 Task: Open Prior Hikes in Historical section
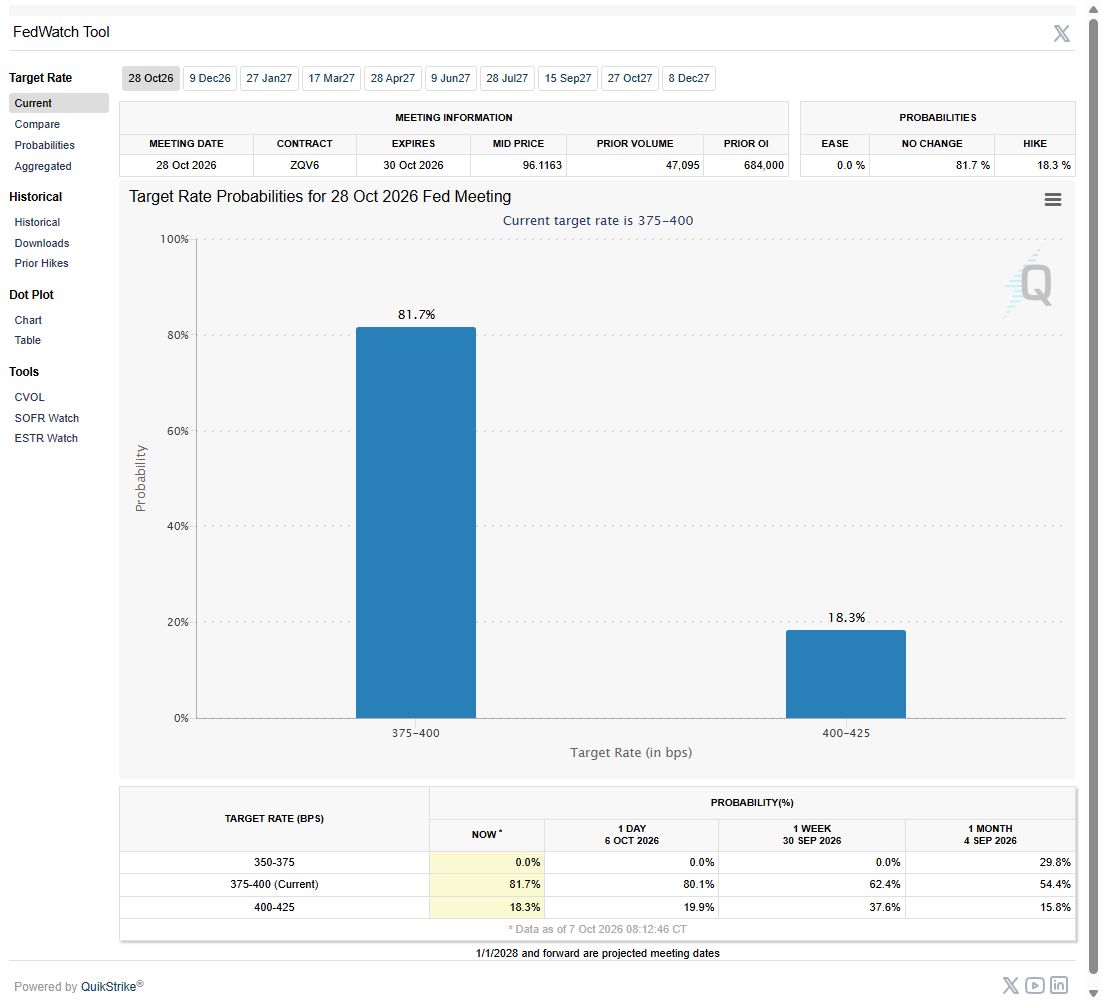tap(41, 263)
